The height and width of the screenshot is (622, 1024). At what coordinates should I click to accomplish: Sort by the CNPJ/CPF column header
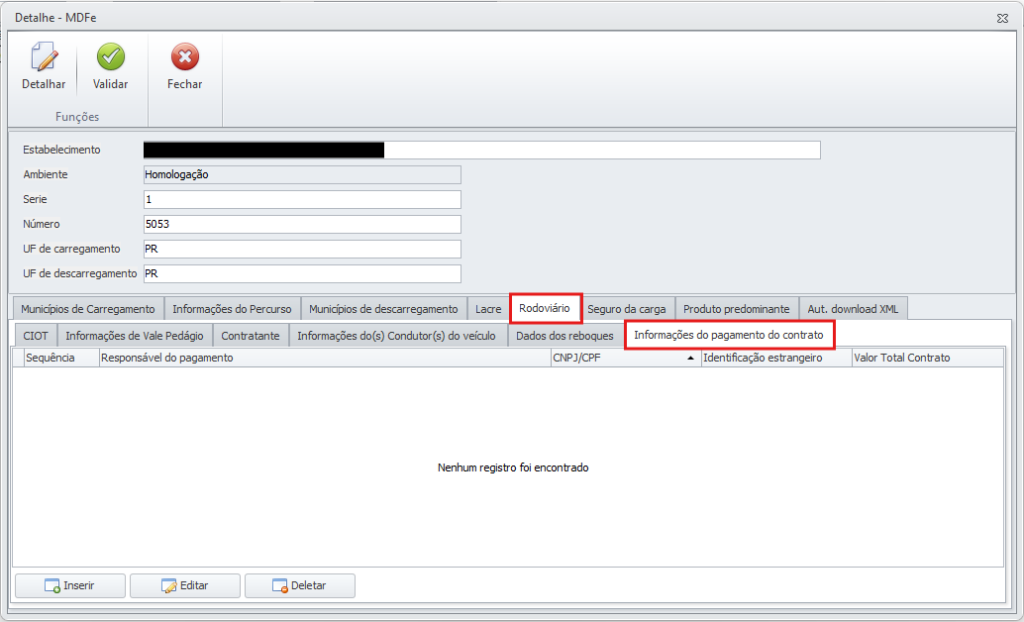click(x=620, y=358)
